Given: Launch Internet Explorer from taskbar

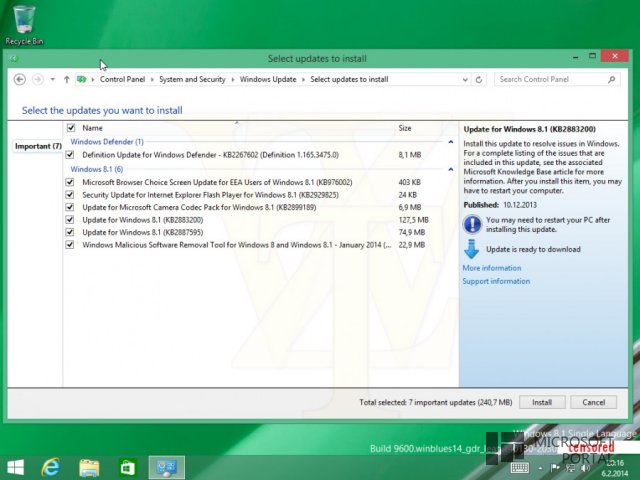Looking at the screenshot, I should click(x=51, y=467).
